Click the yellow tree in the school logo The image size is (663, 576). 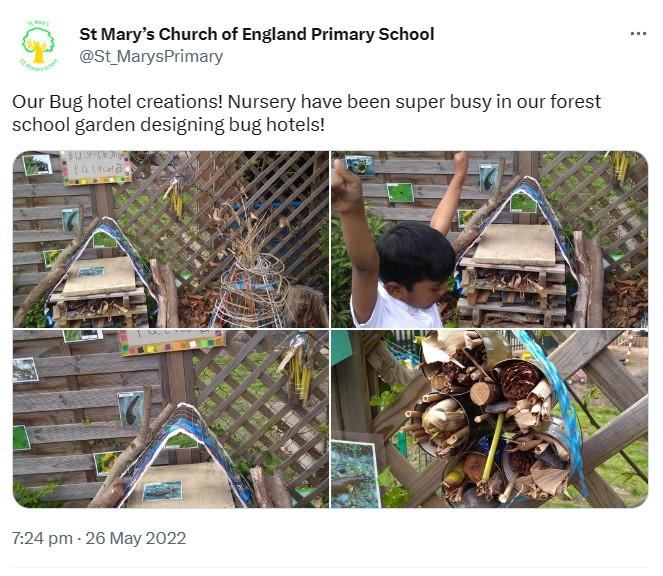coord(39,42)
